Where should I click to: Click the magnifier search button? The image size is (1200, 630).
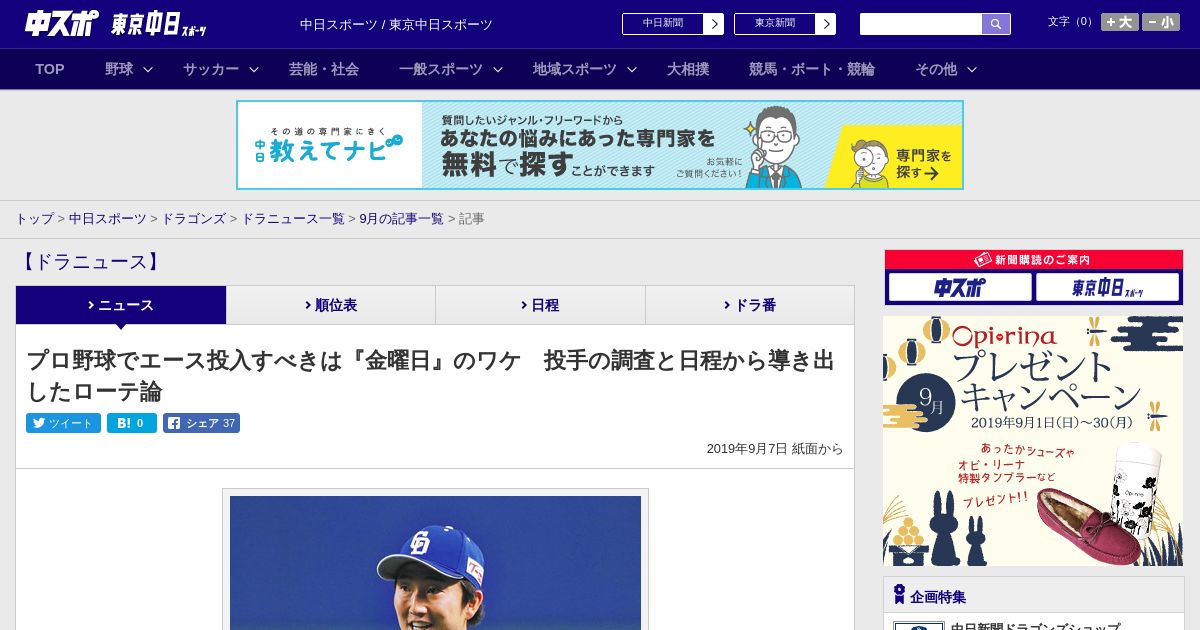[x=996, y=24]
